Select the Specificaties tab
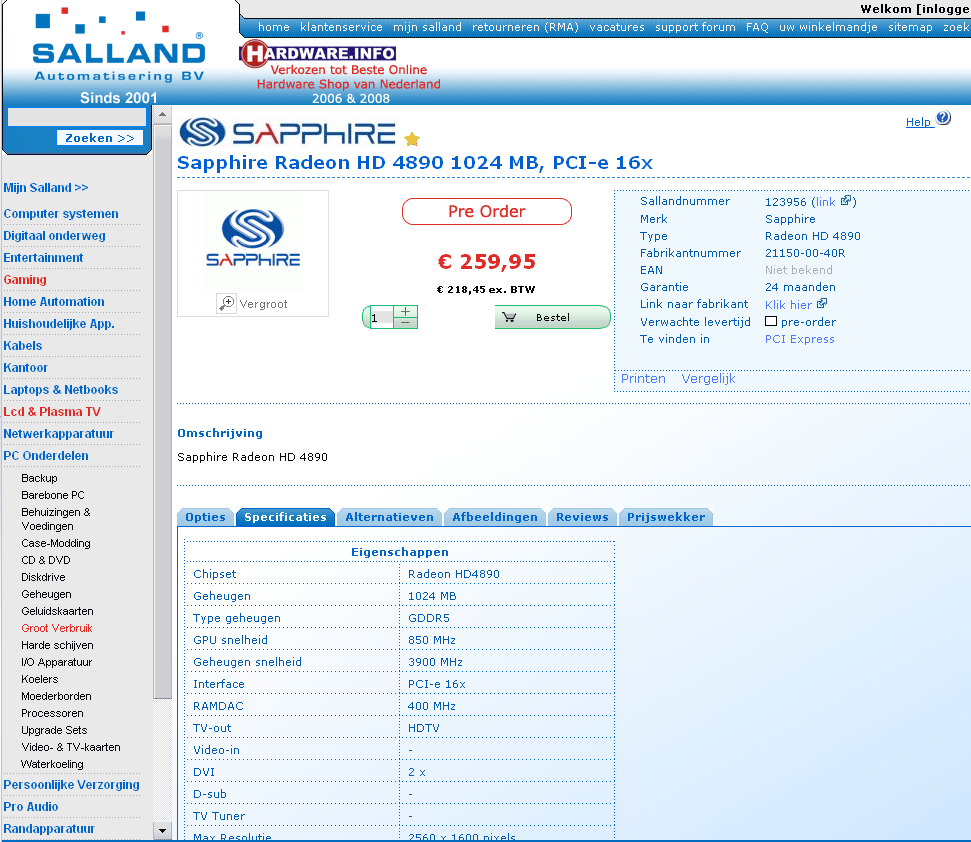Screen dimensions: 971x842 click(285, 517)
